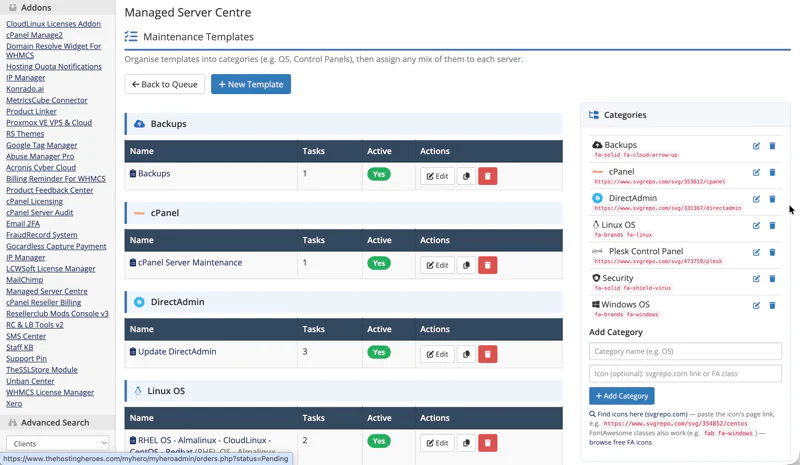Screen dimensions: 800x465
Task: Open RS Themes addon
Action: pyautogui.click(x=25, y=134)
